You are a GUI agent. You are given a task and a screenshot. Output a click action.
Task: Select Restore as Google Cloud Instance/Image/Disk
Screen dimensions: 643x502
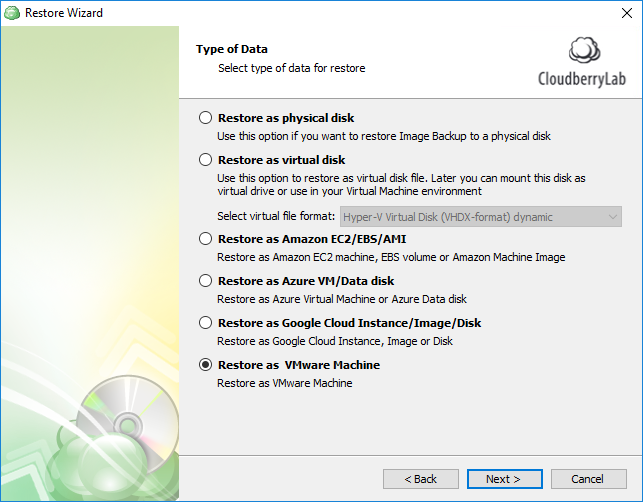point(205,323)
